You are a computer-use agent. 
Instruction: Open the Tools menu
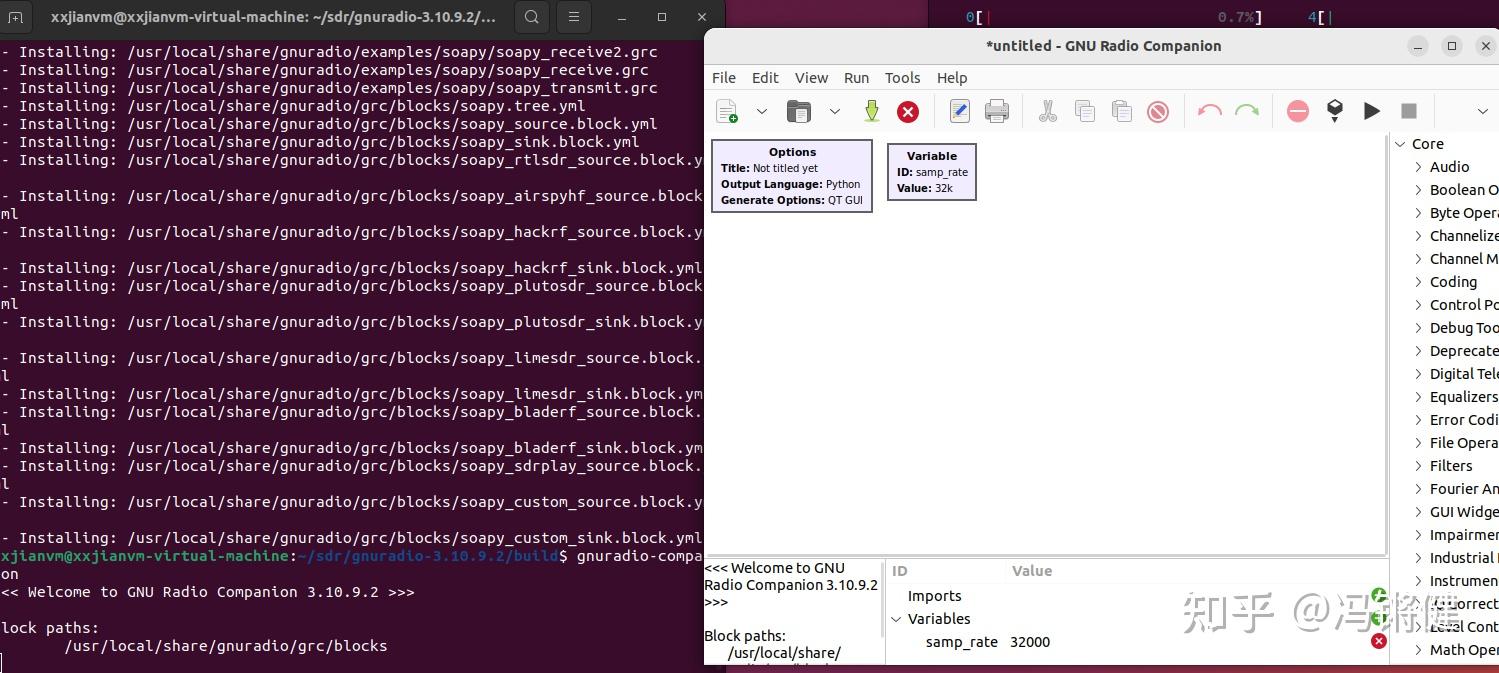[902, 78]
